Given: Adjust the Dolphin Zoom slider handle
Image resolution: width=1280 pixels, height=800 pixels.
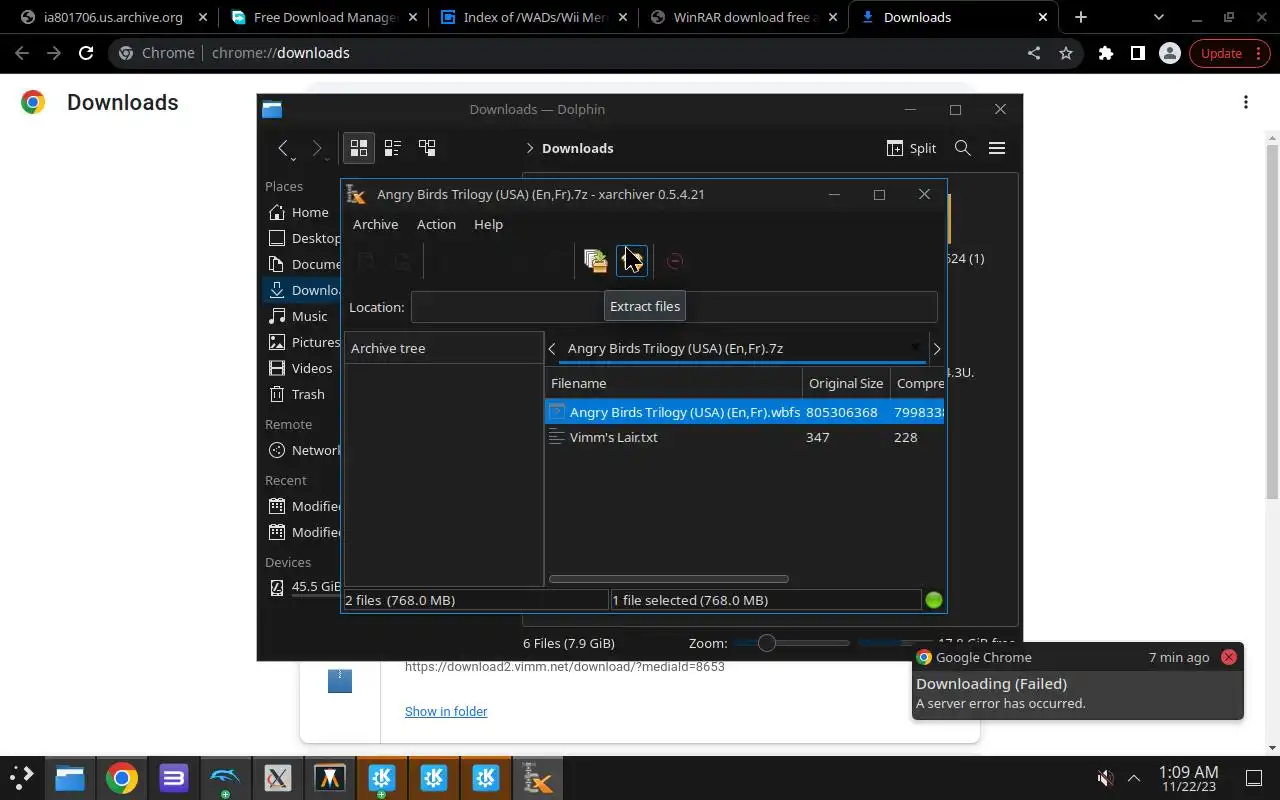Looking at the screenshot, I should [767, 643].
